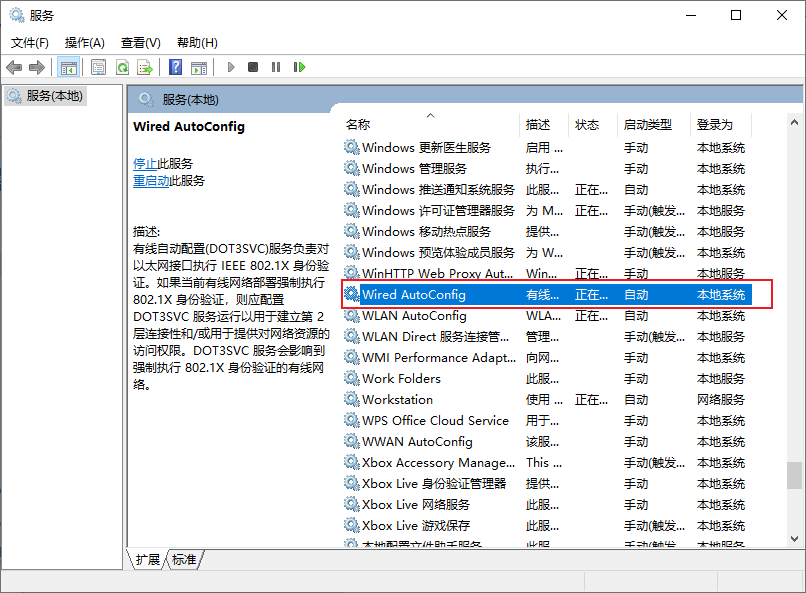The image size is (806, 593).
Task: Click the 重启动 service link
Action: (x=151, y=181)
